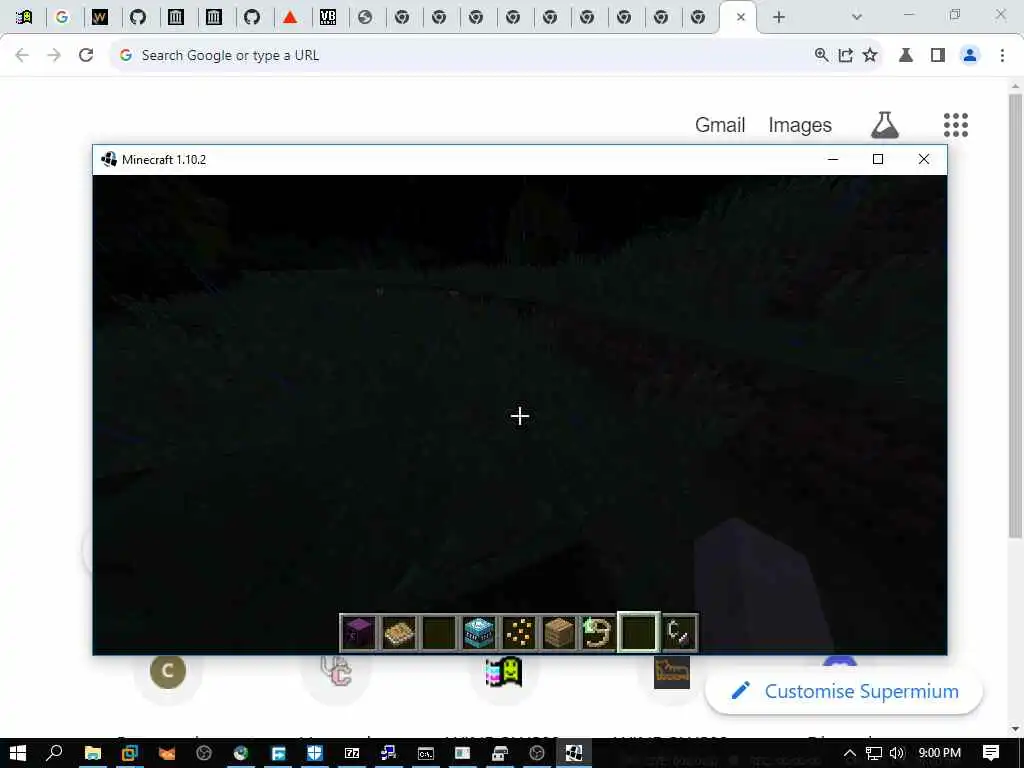This screenshot has height=768, width=1024.
Task: Open the browser three-dot menu
Action: click(x=1002, y=56)
